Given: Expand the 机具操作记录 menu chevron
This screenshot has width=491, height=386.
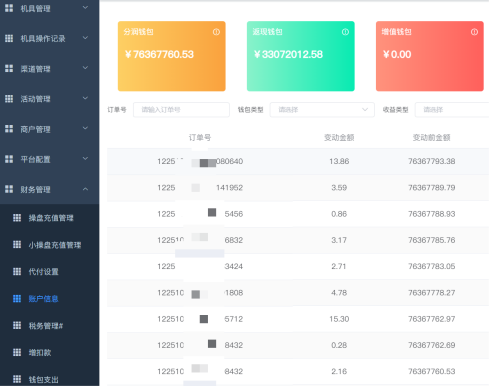Looking at the screenshot, I should point(85,38).
